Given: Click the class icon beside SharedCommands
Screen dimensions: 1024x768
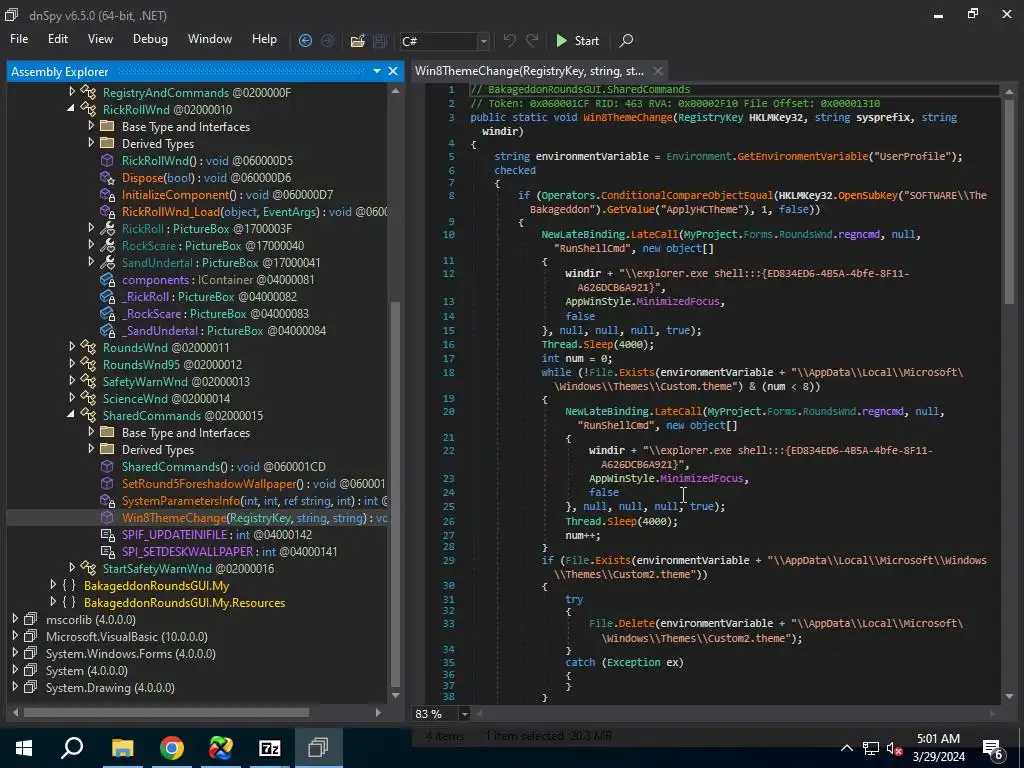Looking at the screenshot, I should 88,415.
